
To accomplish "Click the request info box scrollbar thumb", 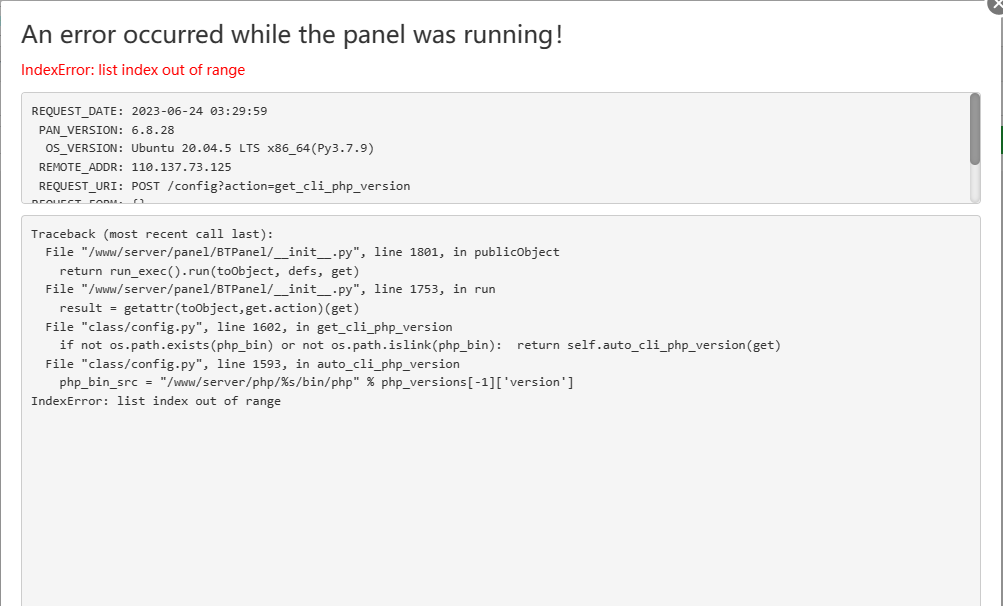I will click(975, 128).
